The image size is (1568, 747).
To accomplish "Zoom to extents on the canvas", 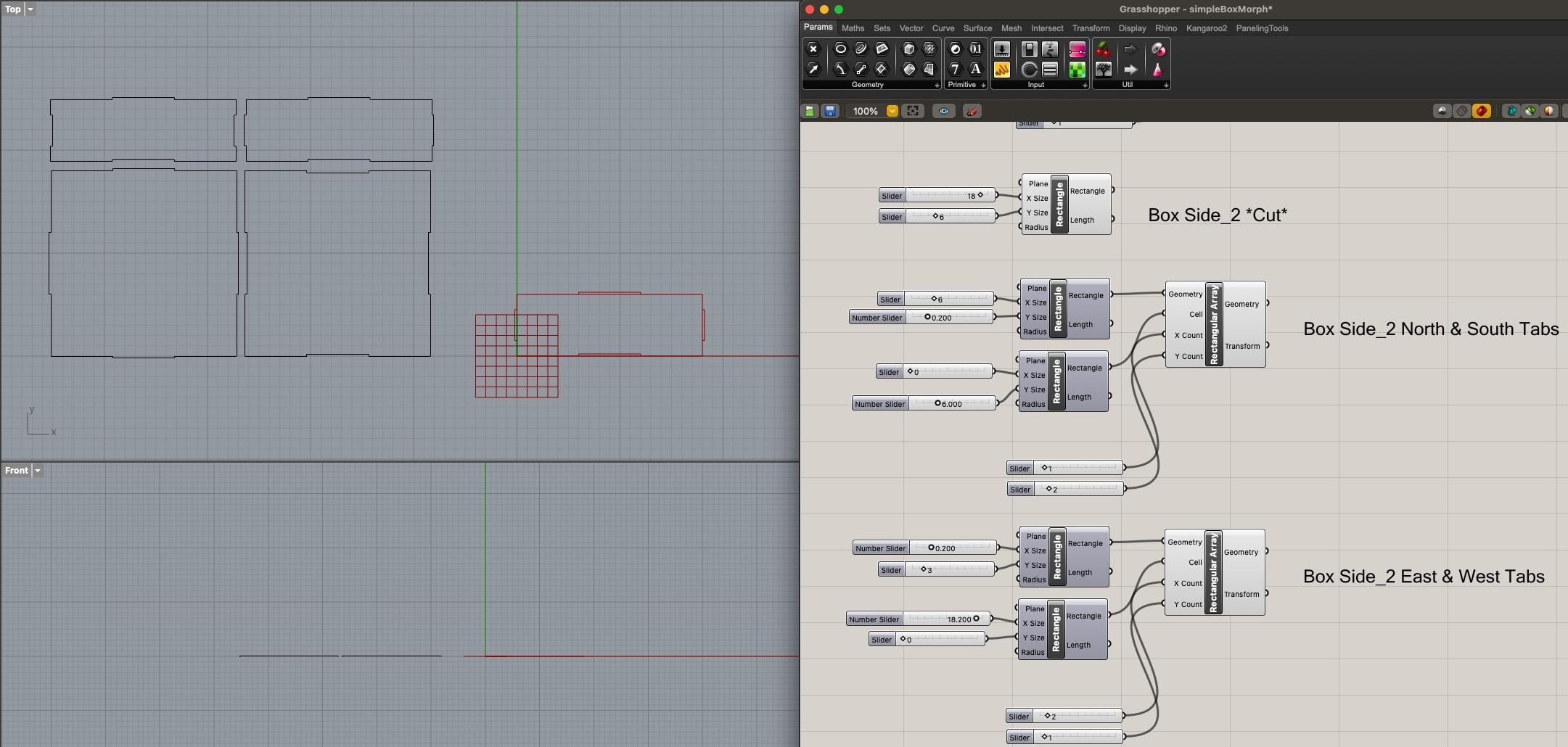I will coord(913,111).
